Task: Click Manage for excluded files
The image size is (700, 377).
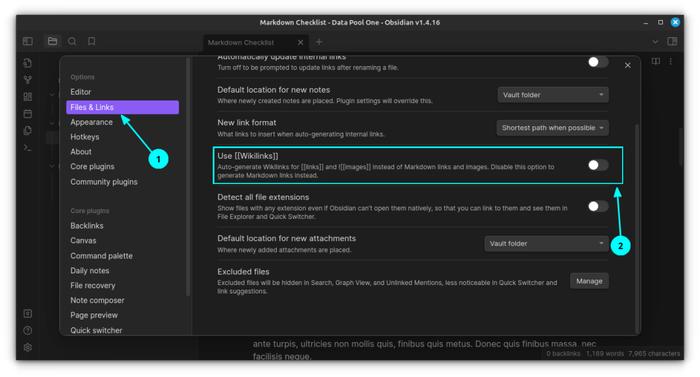Action: coord(589,281)
